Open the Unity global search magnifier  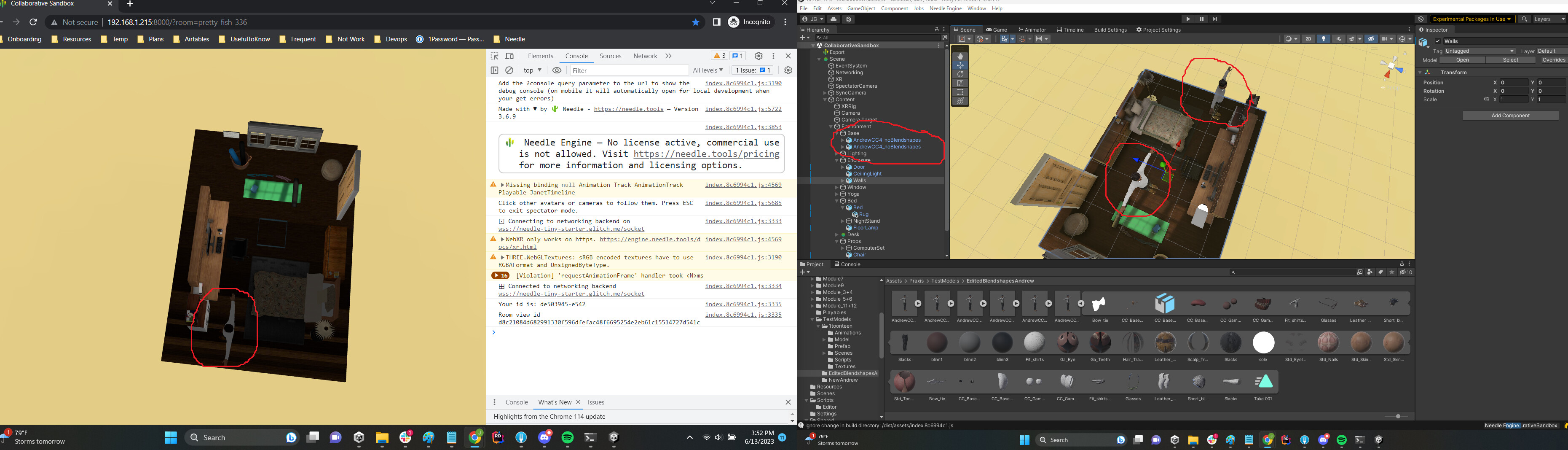tap(1525, 19)
